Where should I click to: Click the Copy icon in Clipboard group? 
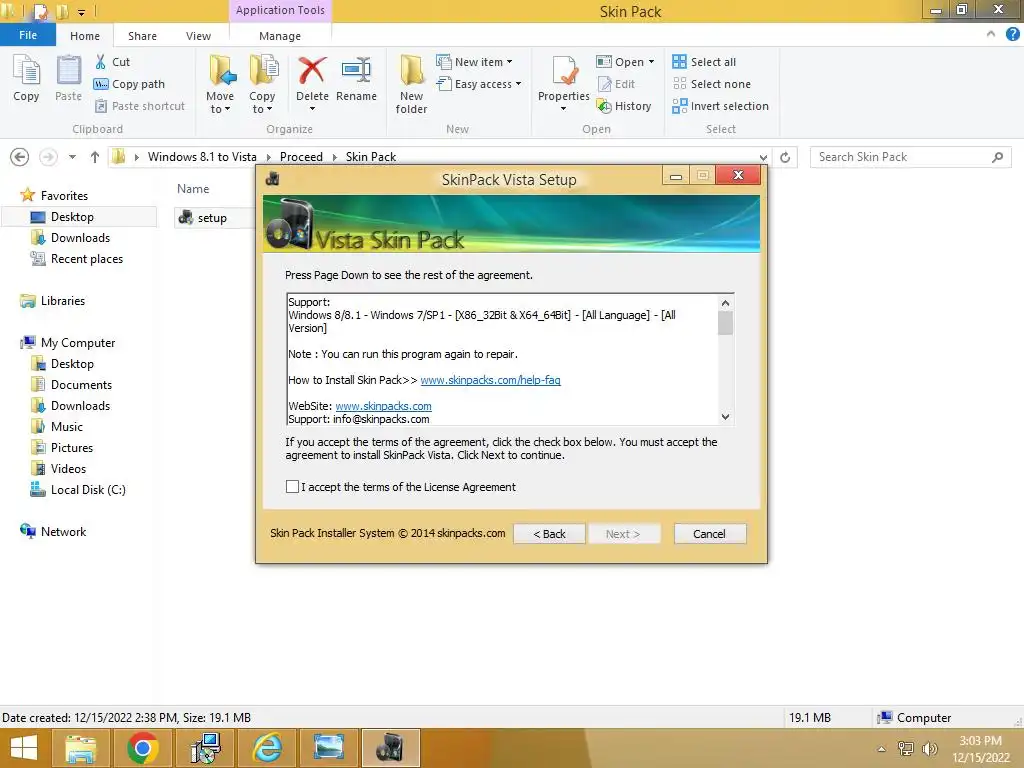click(26, 71)
